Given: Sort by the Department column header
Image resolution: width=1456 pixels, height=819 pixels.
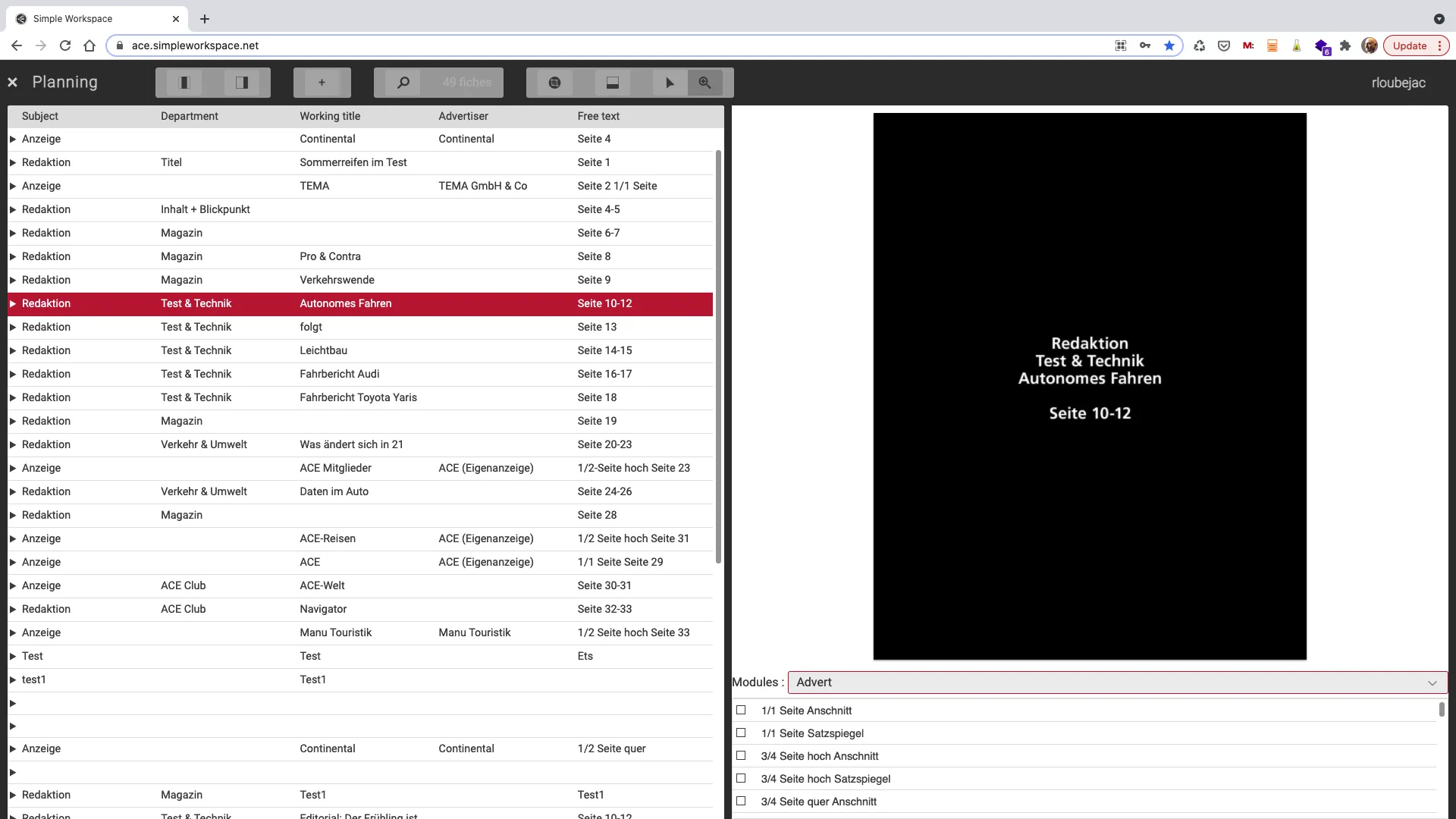Looking at the screenshot, I should click(x=189, y=116).
